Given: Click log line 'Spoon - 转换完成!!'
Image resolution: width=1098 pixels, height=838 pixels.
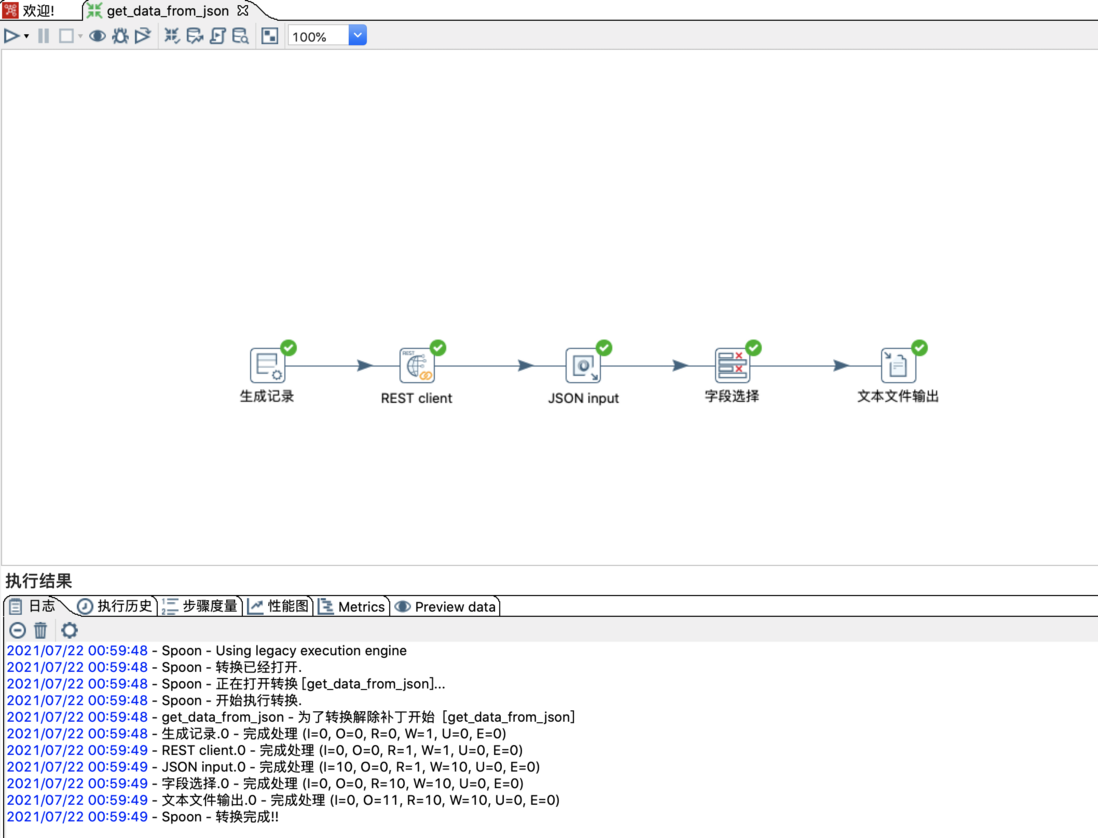Looking at the screenshot, I should tap(142, 817).
